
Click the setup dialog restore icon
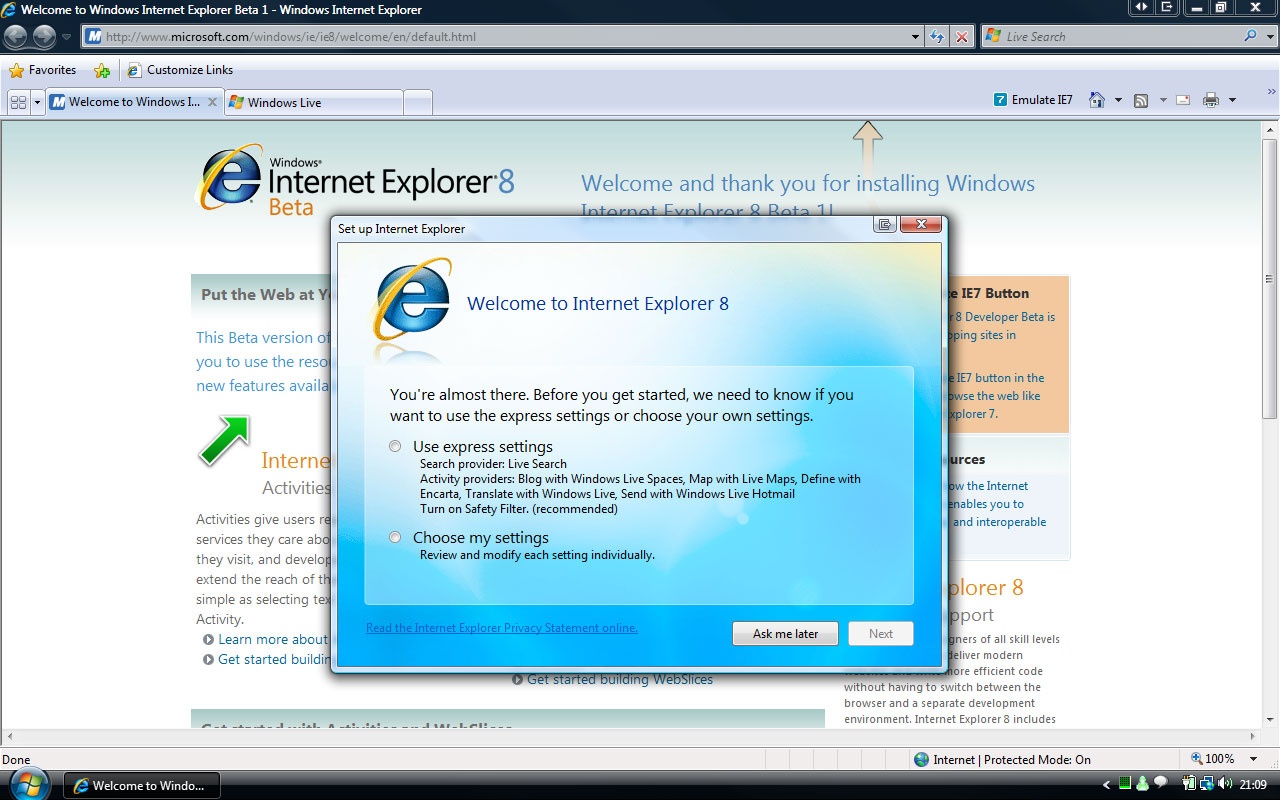pyautogui.click(x=885, y=225)
